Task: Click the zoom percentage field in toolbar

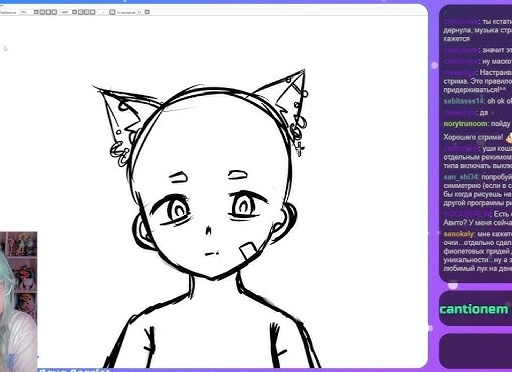Action: pyautogui.click(x=26, y=12)
